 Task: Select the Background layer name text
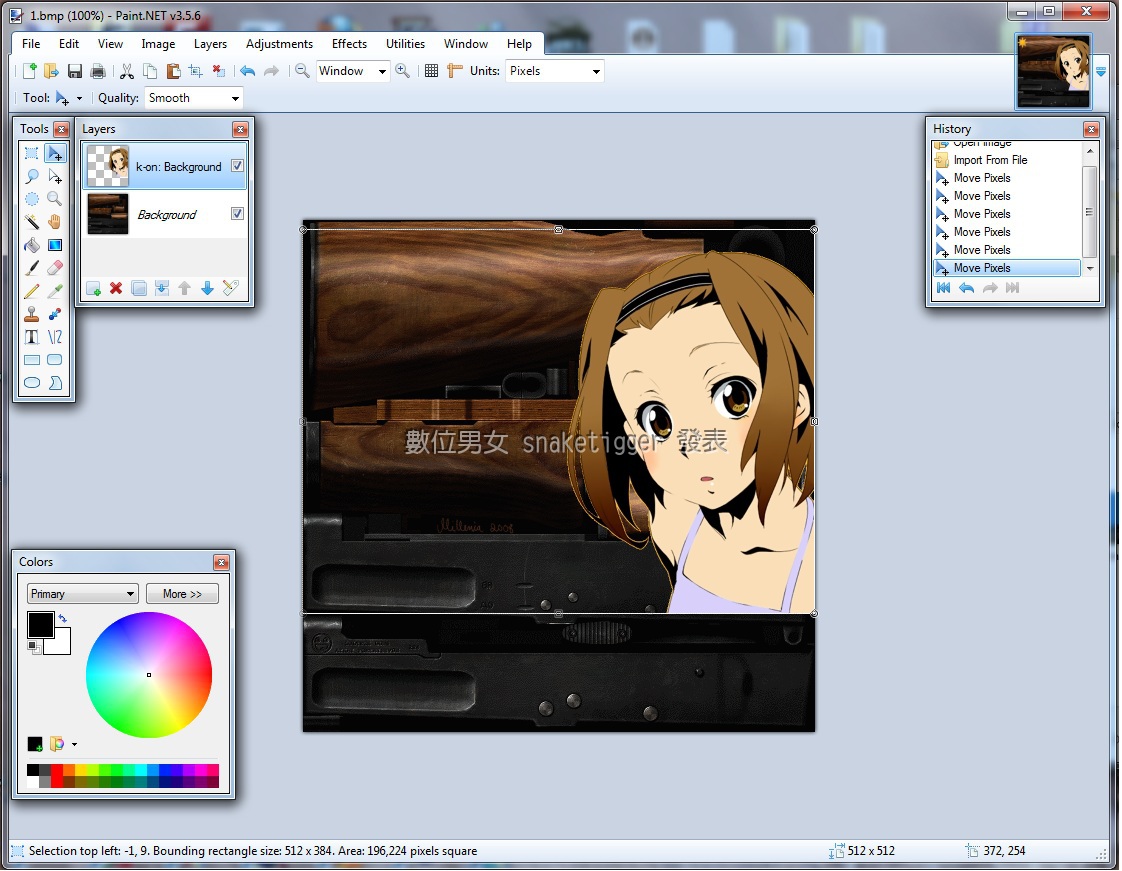point(167,215)
